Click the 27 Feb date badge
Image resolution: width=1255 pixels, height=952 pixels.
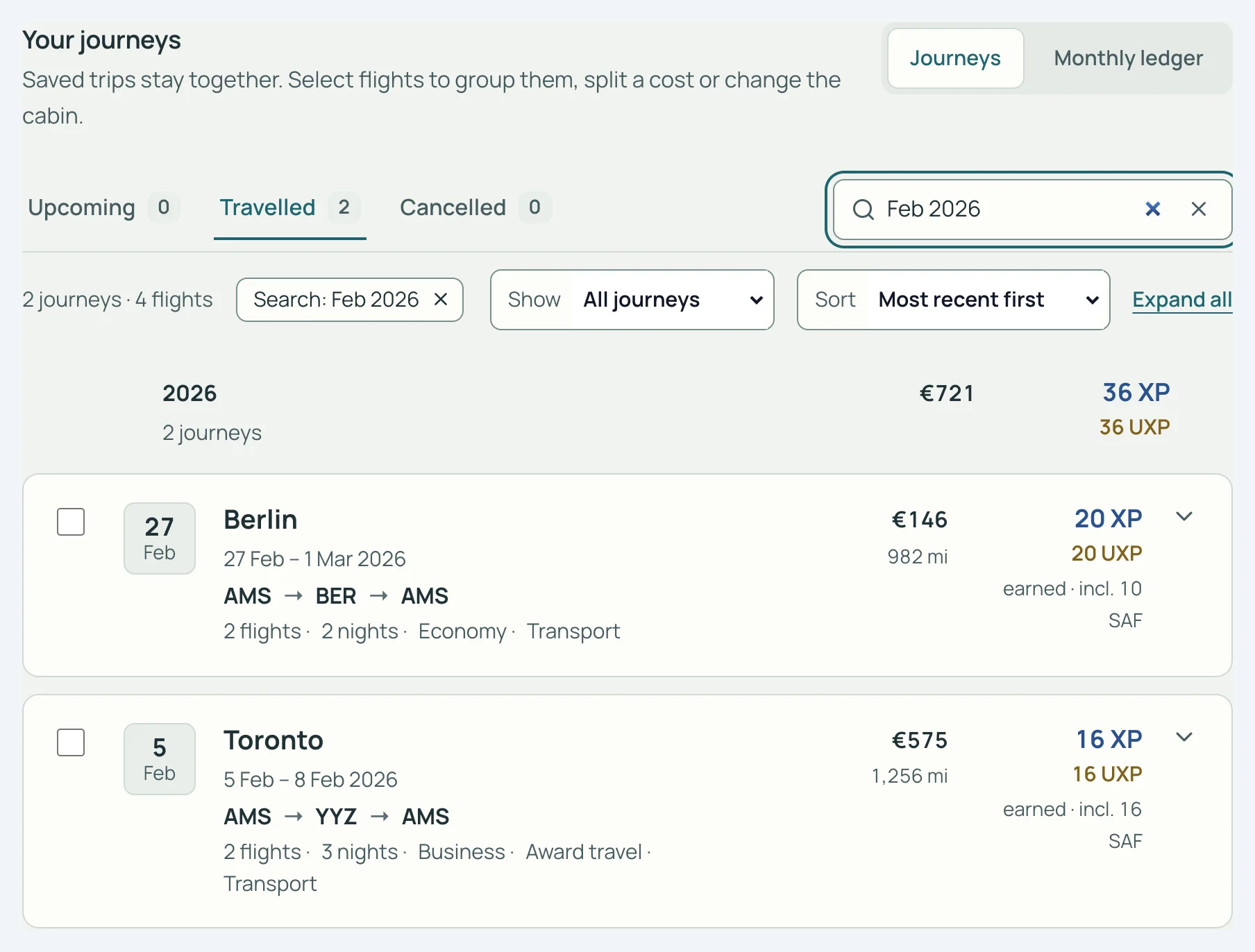[x=160, y=538]
